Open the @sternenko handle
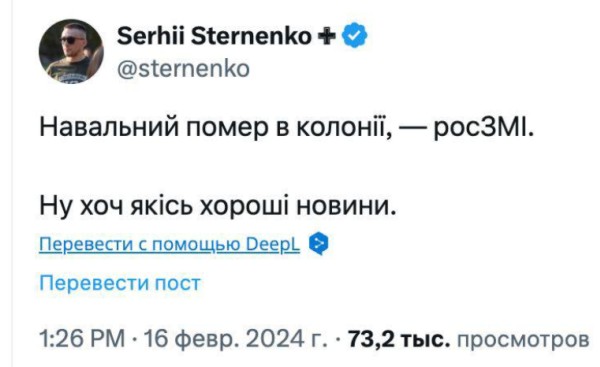 coord(183,69)
